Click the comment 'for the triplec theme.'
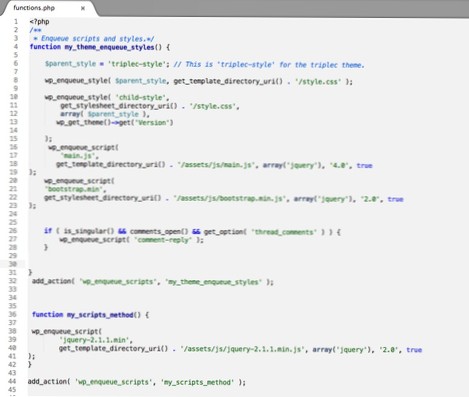This screenshot has height=397, width=469. [322, 65]
